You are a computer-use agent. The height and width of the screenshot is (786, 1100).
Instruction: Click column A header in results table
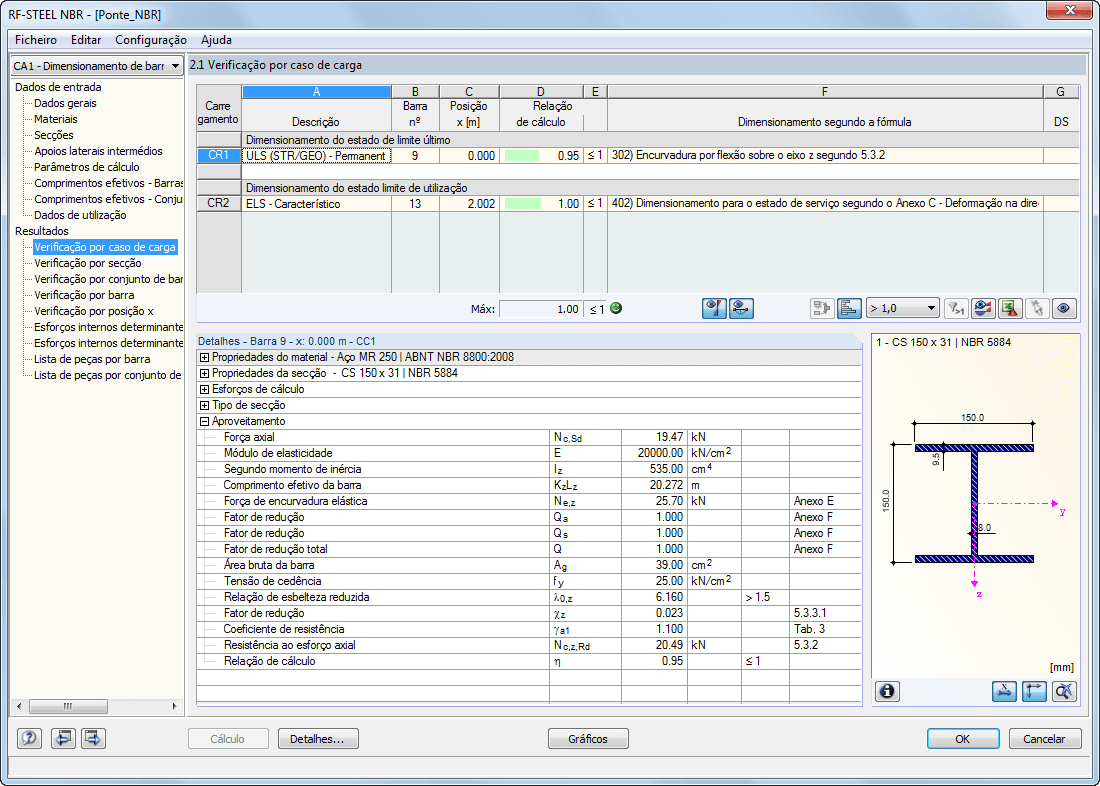tap(316, 92)
